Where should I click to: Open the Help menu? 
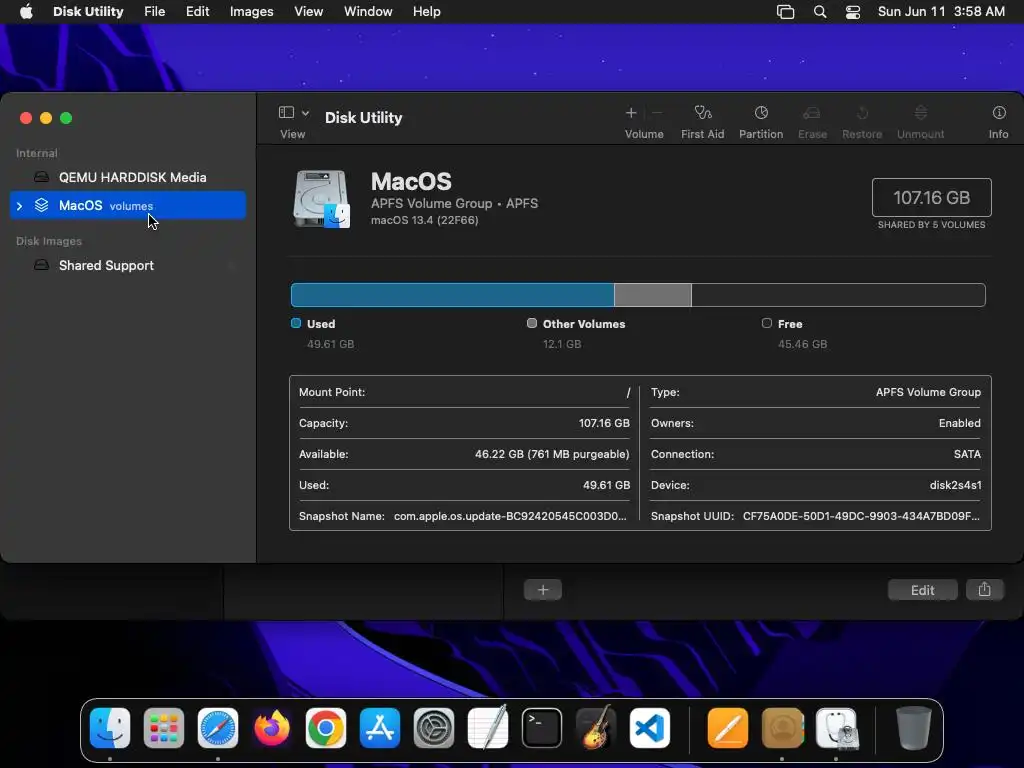[426, 12]
